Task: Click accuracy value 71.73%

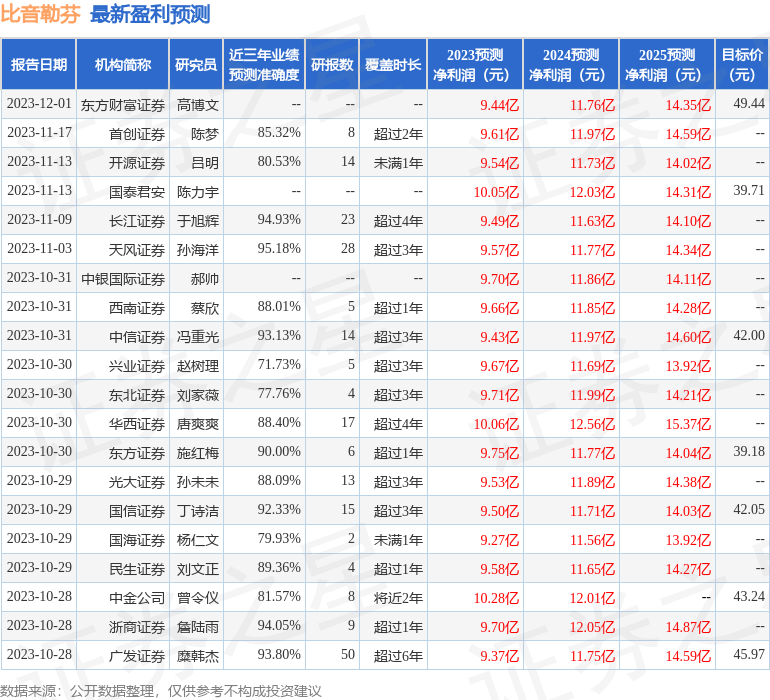Action: click(279, 364)
